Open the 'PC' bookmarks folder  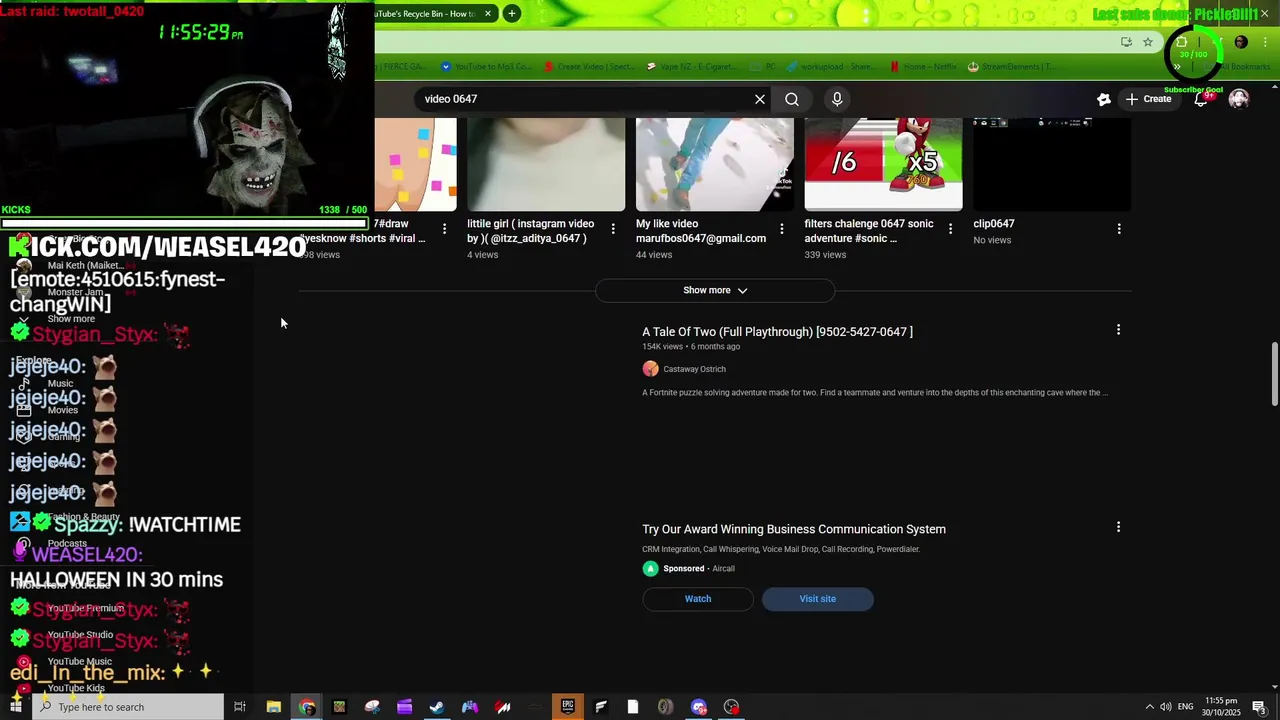[764, 67]
